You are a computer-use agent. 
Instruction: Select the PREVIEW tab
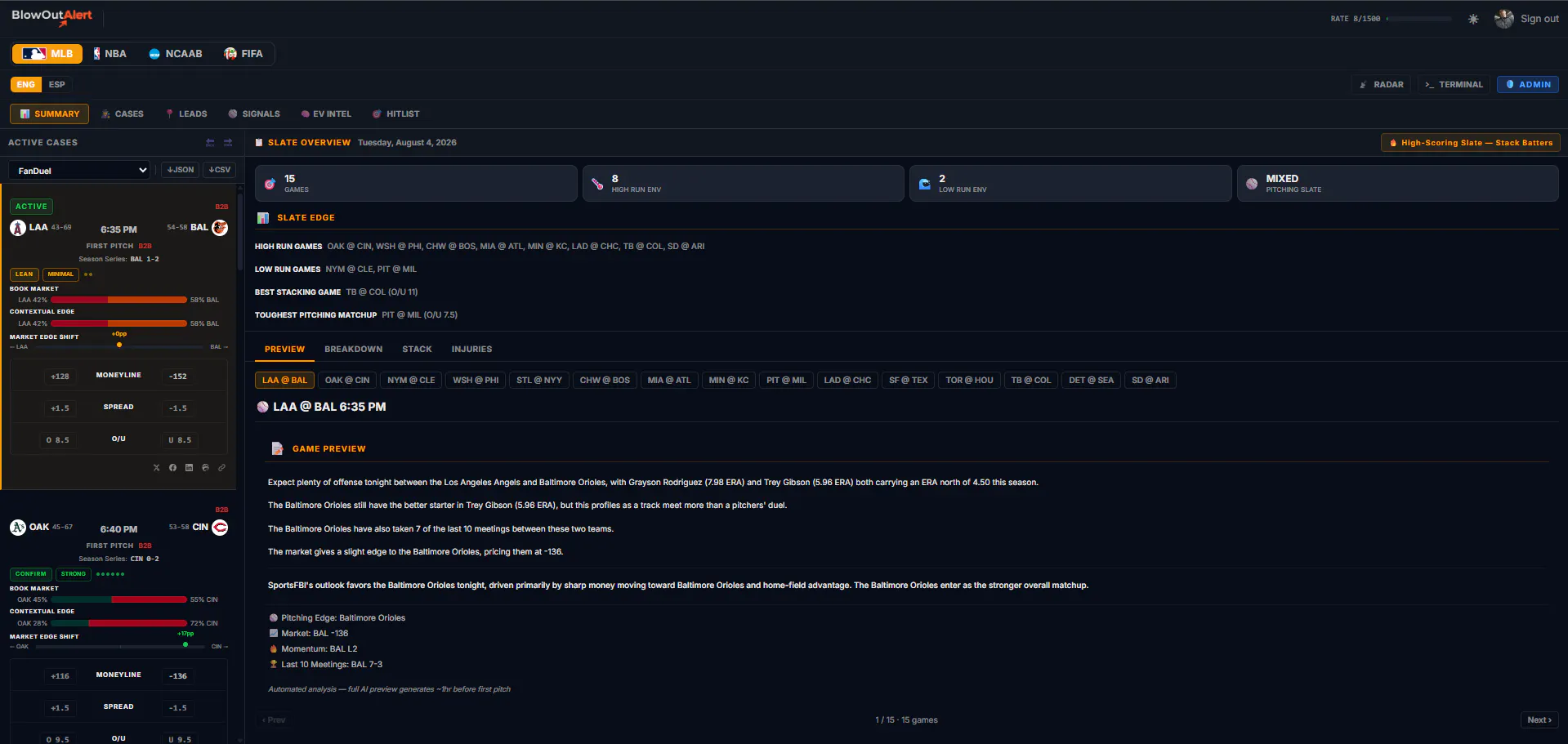(x=284, y=350)
